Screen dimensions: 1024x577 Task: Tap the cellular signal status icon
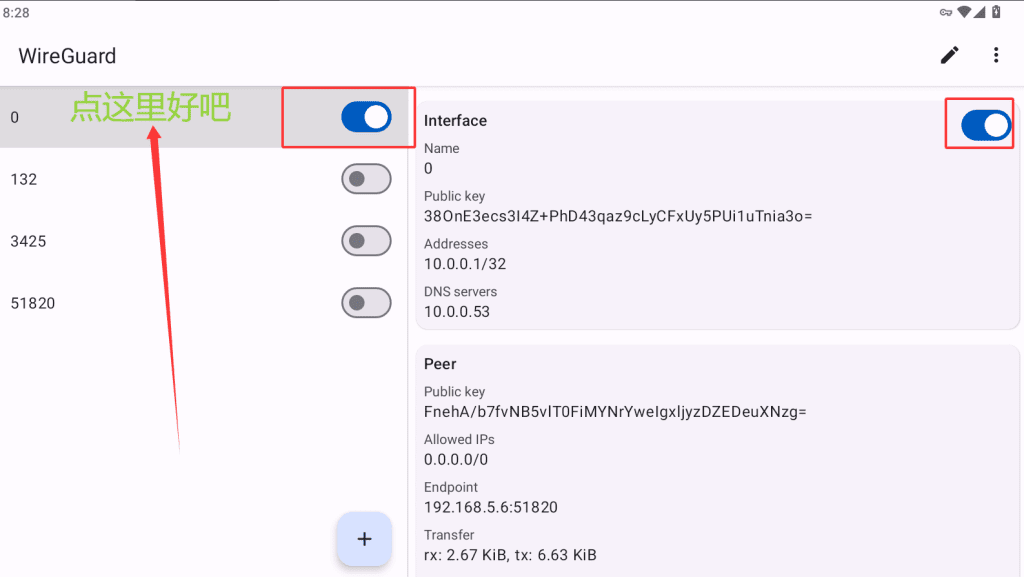coord(979,12)
